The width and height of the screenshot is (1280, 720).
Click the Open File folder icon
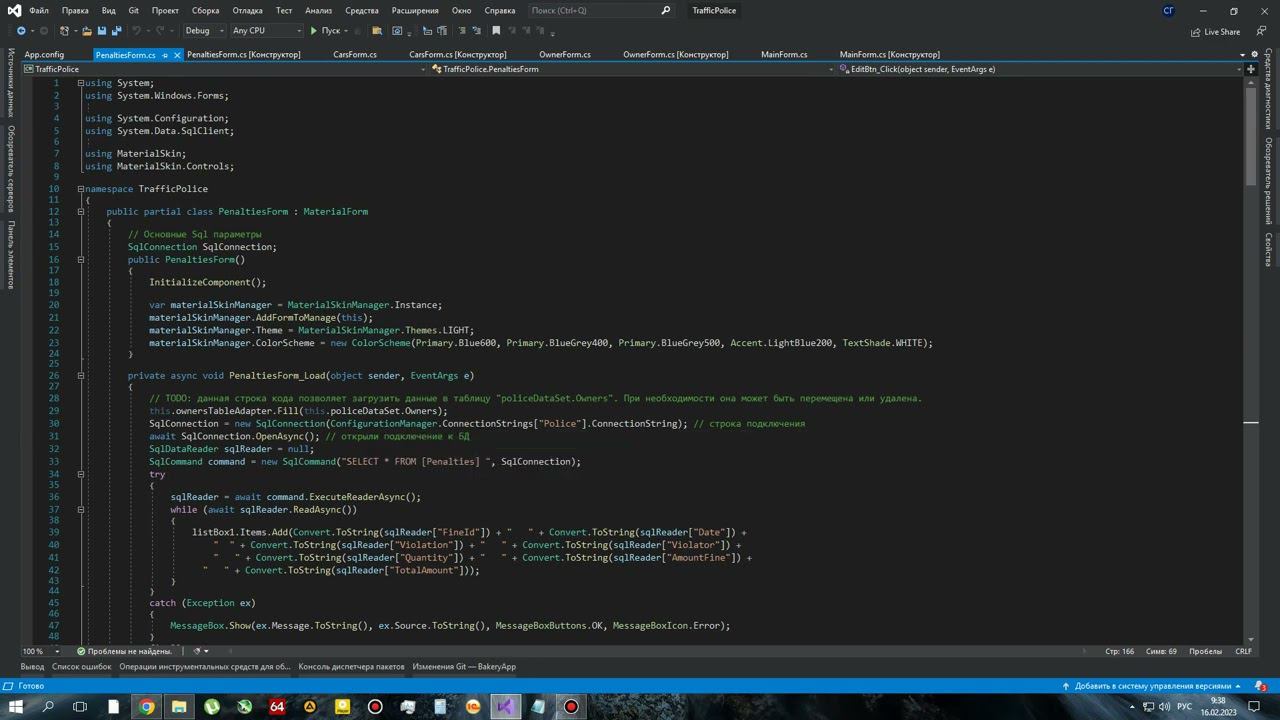pos(87,31)
